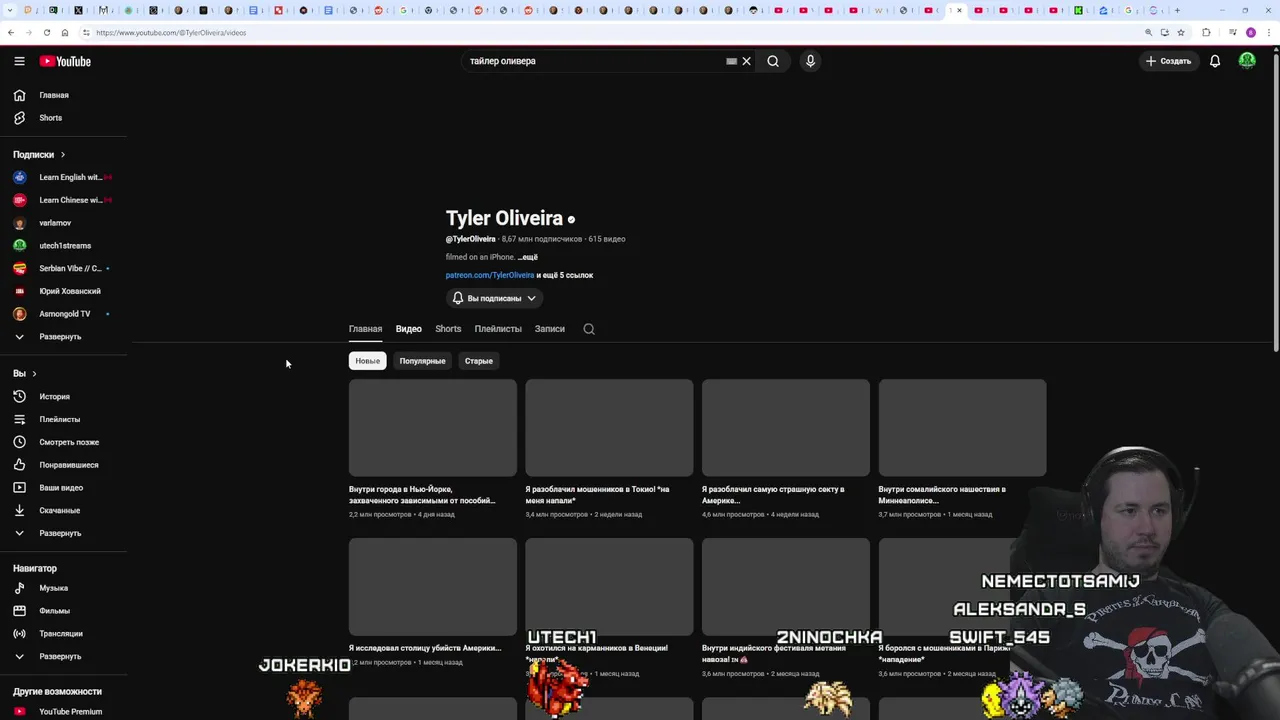Search within the channel using the magnifier

point(589,329)
